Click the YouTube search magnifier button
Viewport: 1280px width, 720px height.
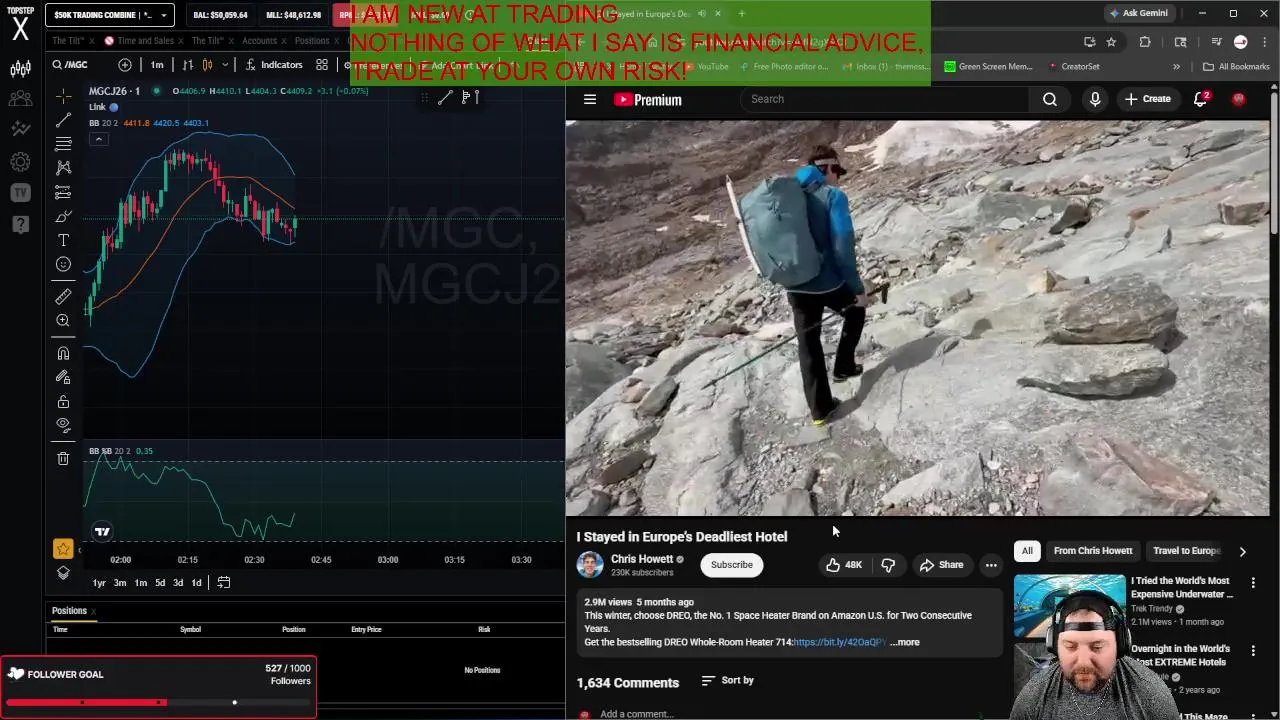(1050, 99)
